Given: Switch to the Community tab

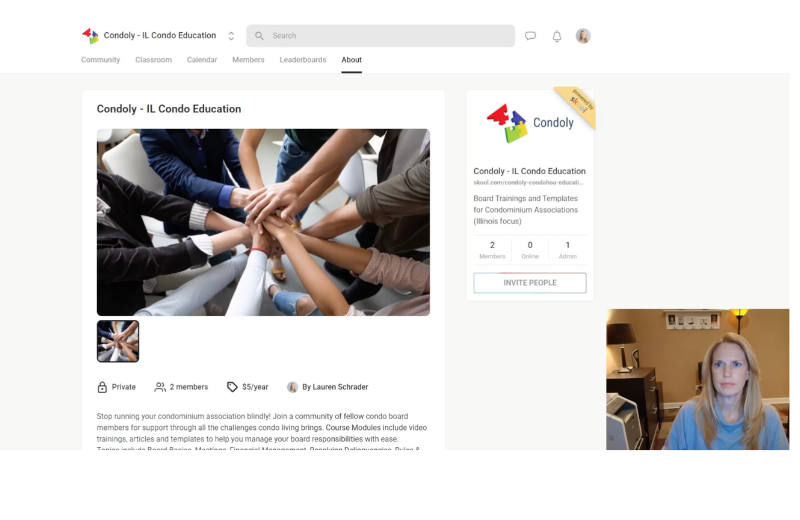Looking at the screenshot, I should 101,60.
